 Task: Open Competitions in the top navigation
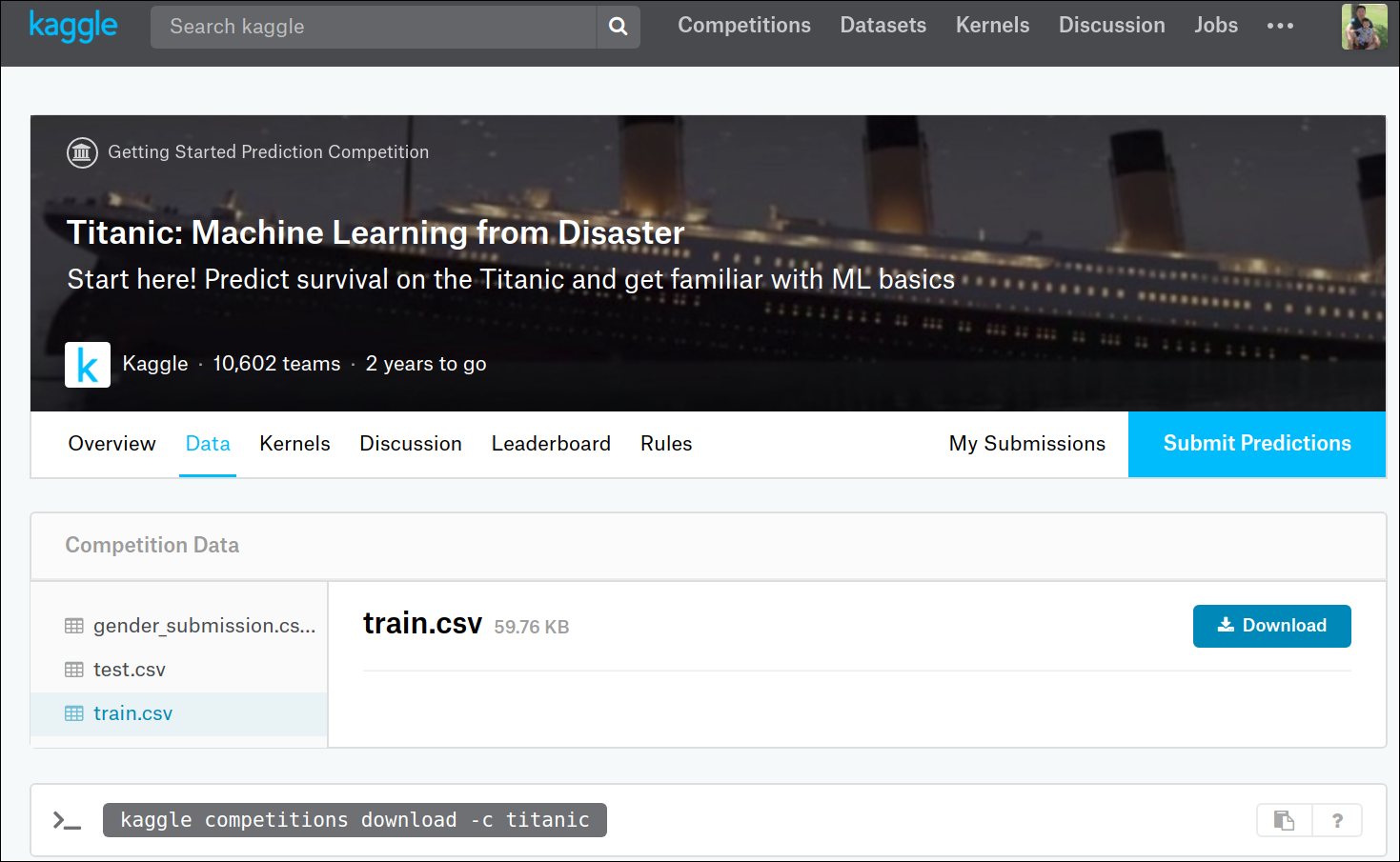pyautogui.click(x=744, y=26)
